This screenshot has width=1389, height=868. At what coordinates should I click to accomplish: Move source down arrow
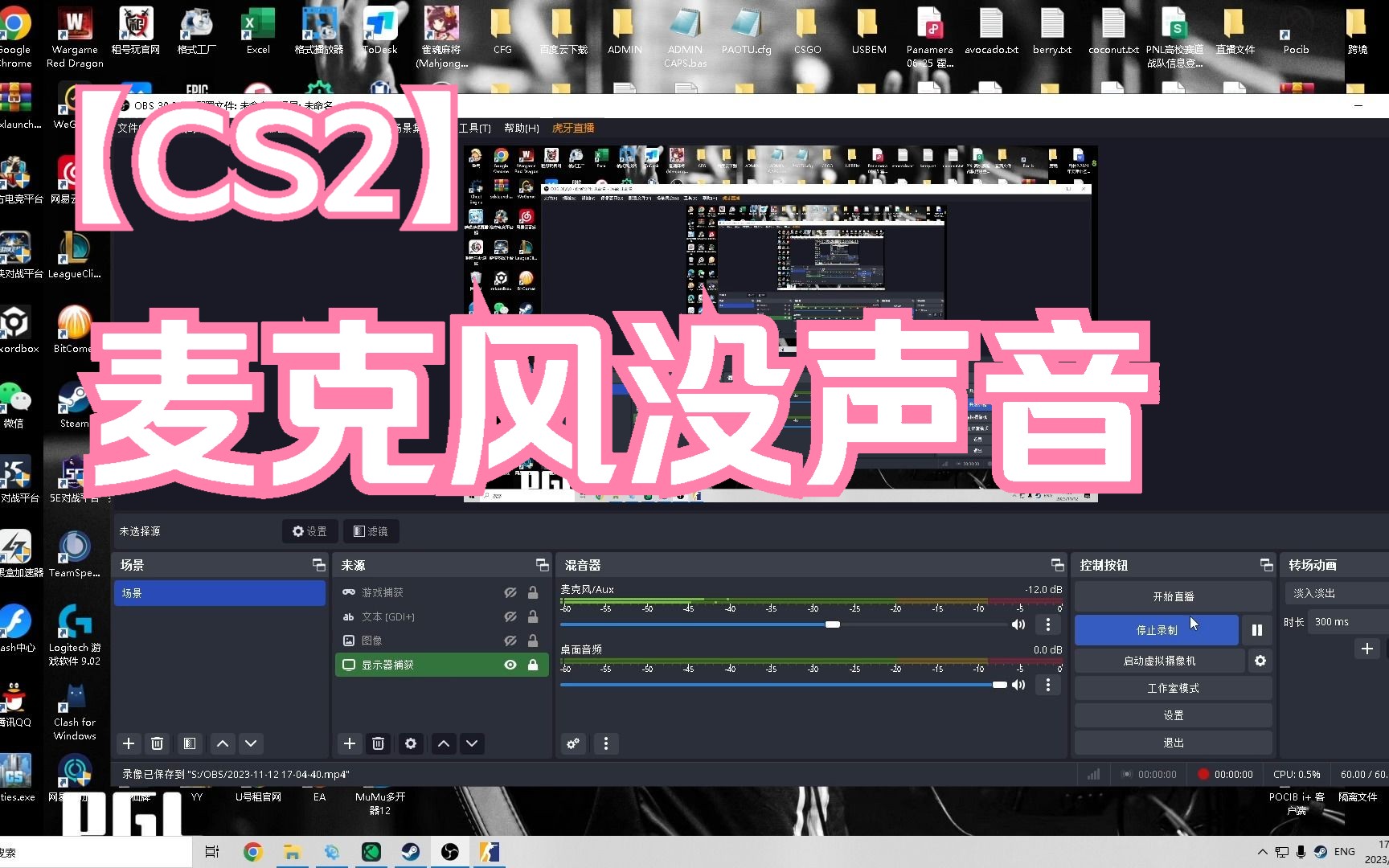[x=472, y=743]
